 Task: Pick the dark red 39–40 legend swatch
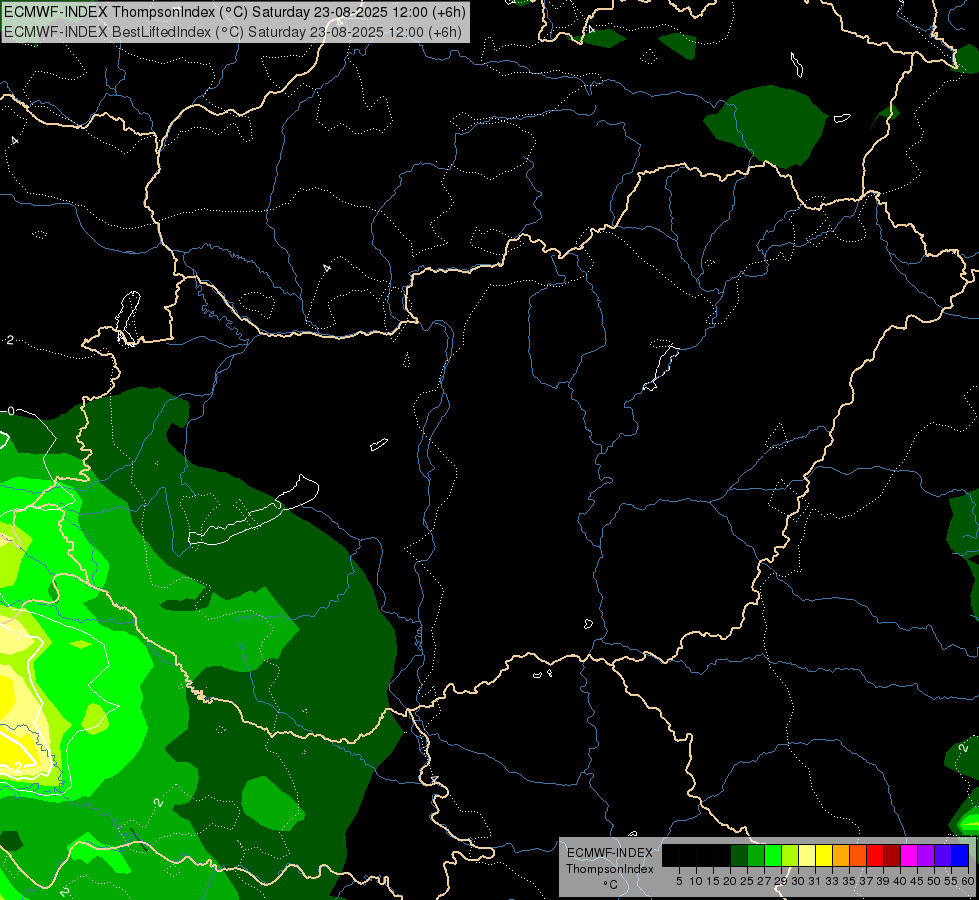click(892, 855)
